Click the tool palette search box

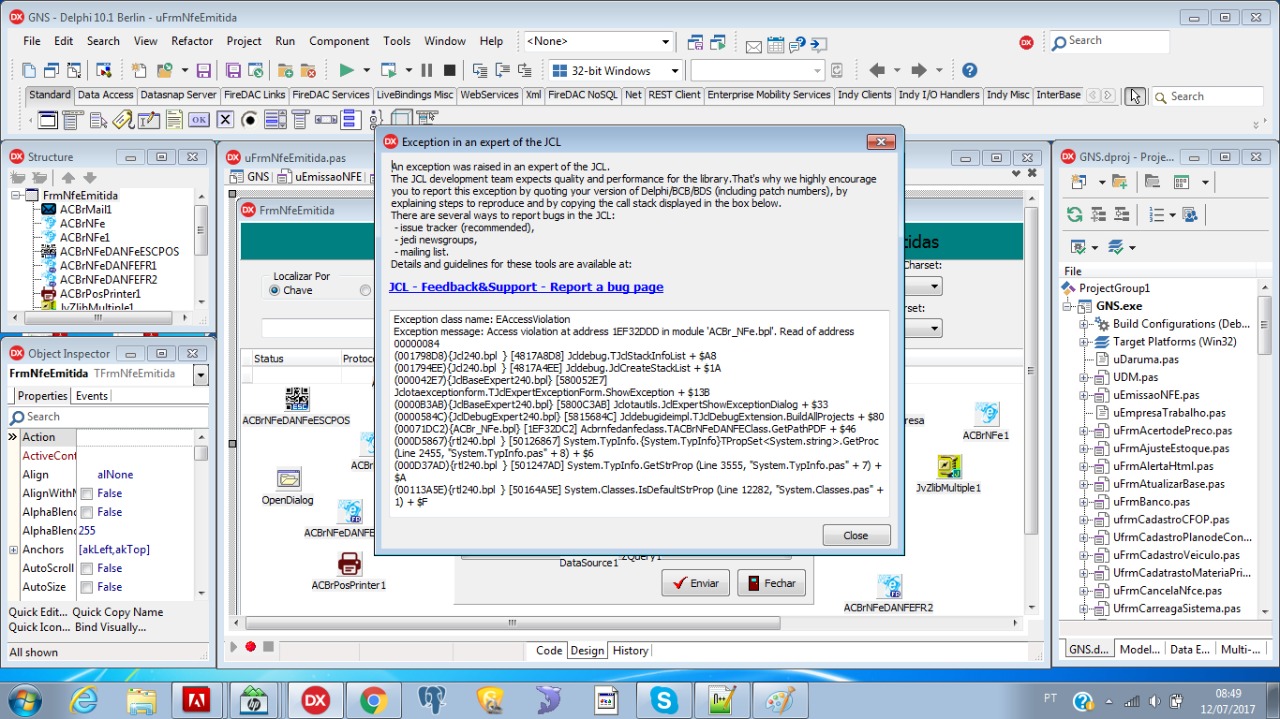coord(1207,96)
